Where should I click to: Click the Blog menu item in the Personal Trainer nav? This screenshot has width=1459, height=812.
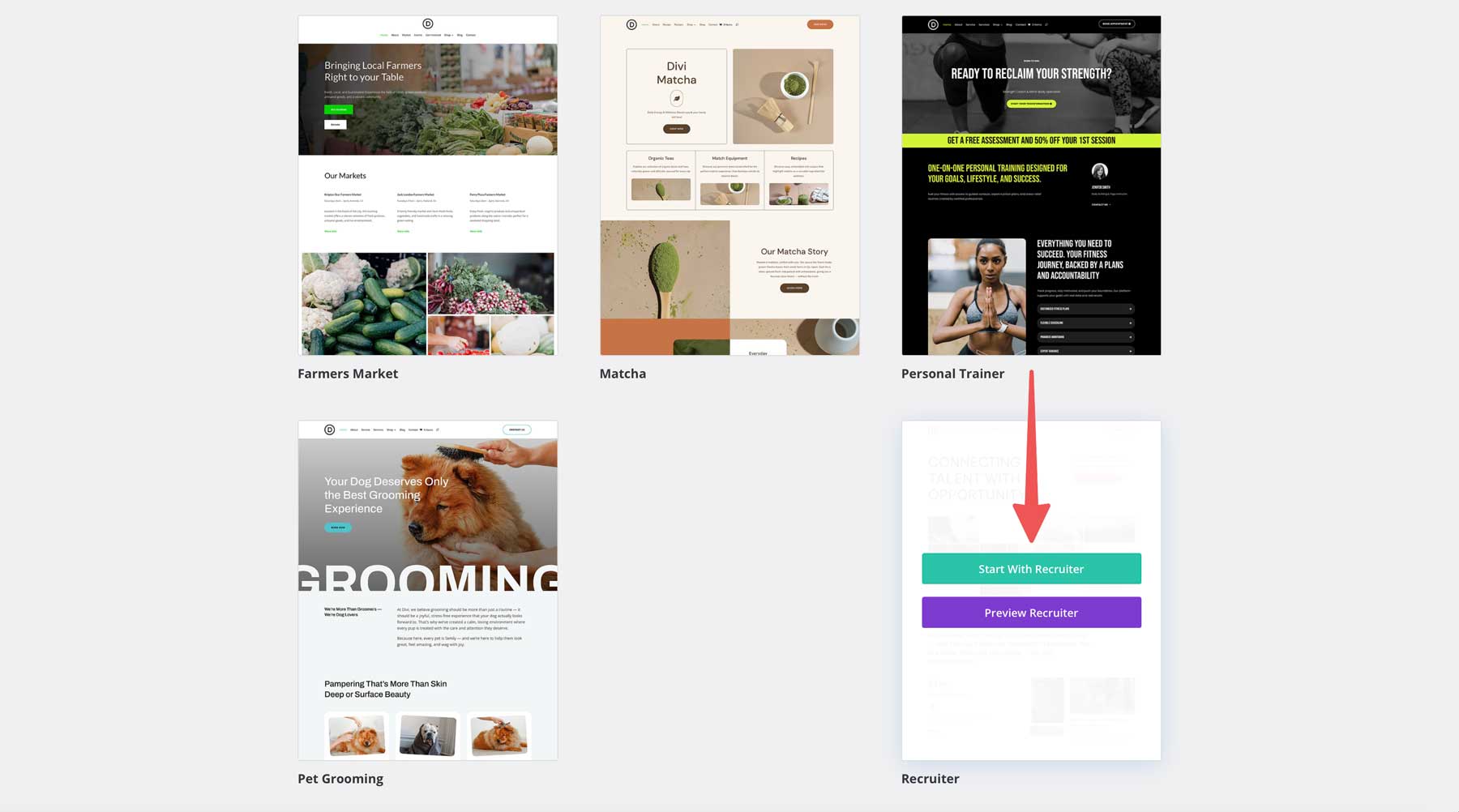coord(1009,24)
